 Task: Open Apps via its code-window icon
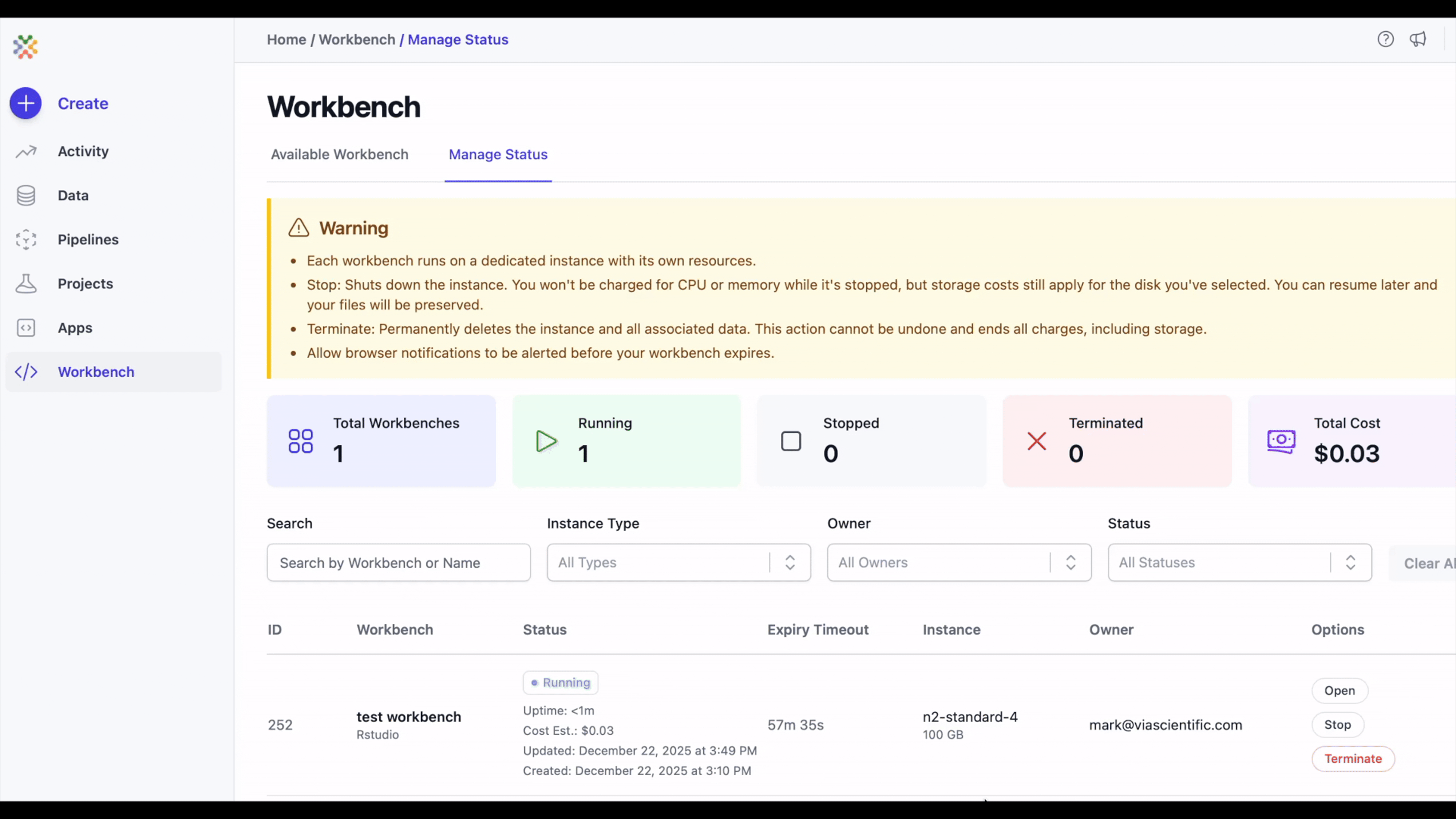(x=26, y=328)
